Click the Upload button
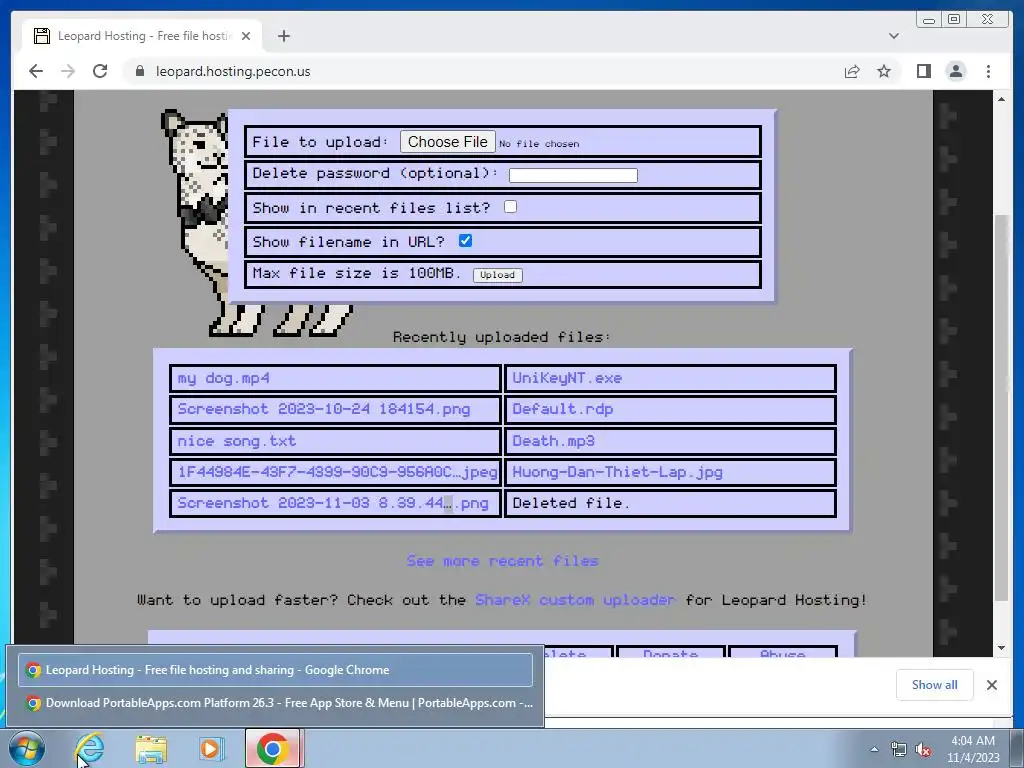The image size is (1024, 768). click(x=498, y=275)
